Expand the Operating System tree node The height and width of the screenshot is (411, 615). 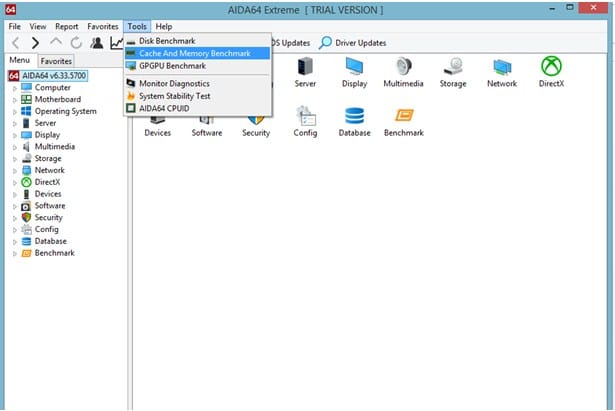tap(15, 112)
